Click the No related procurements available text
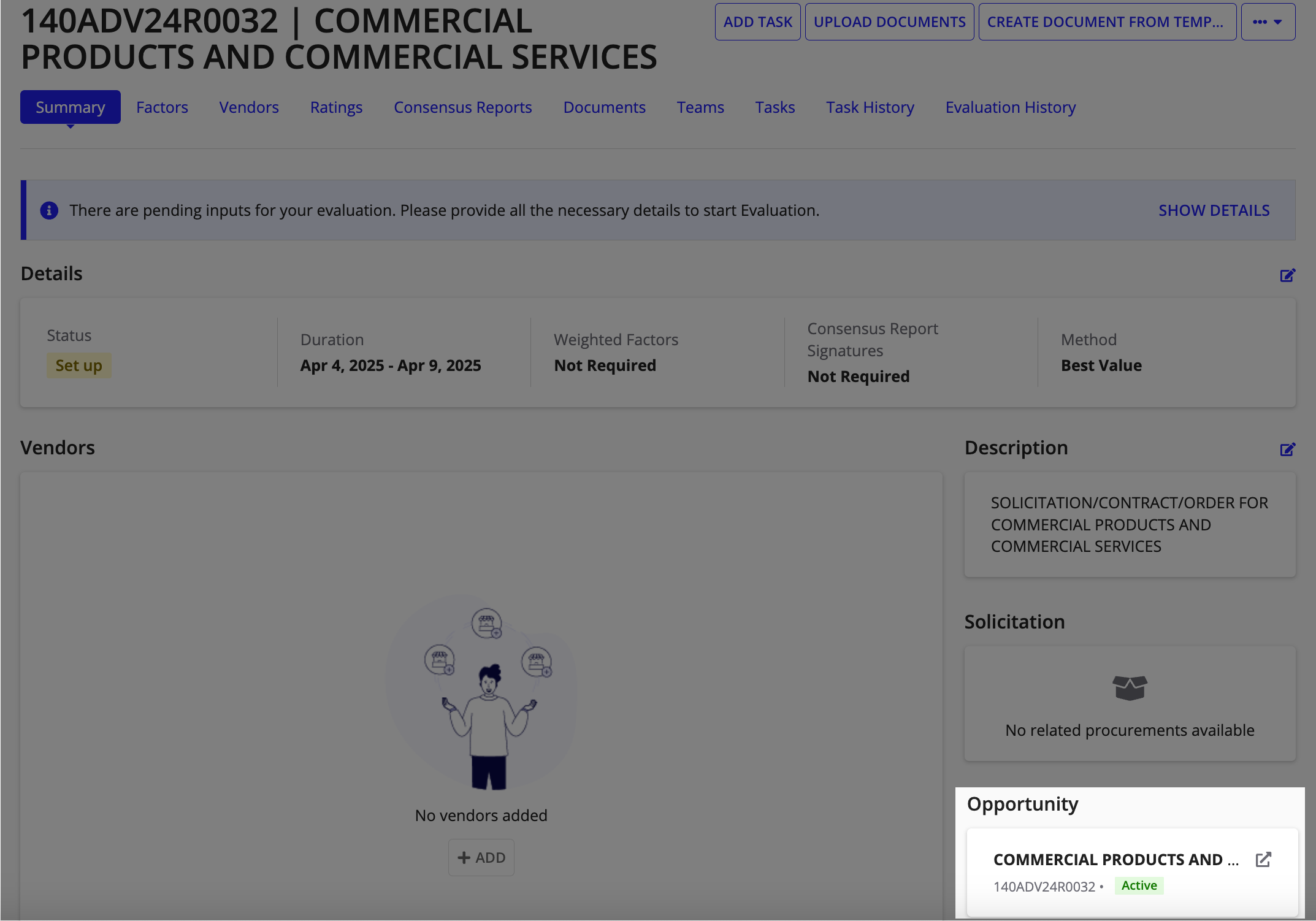The image size is (1316, 921). [x=1130, y=730]
